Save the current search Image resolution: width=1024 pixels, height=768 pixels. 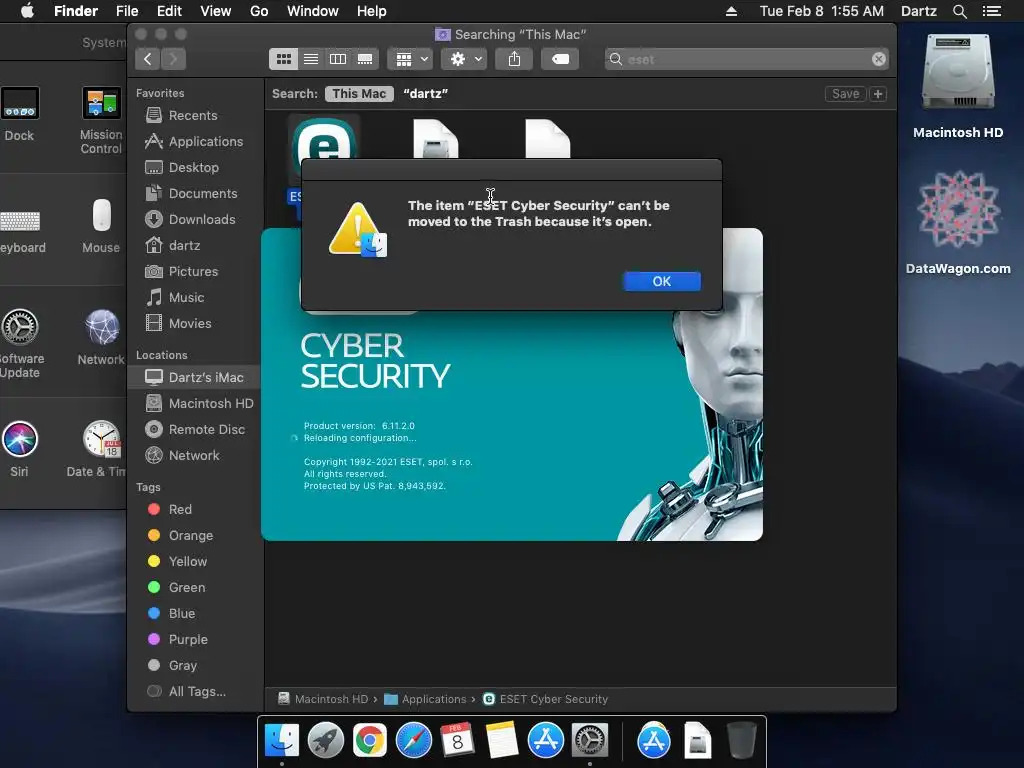pos(845,93)
